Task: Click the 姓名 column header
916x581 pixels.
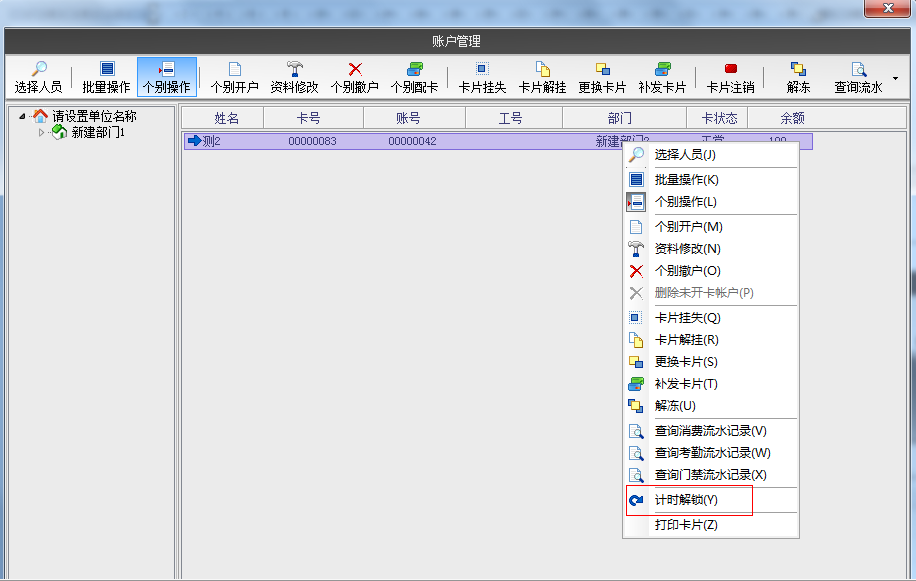Action: [x=226, y=118]
